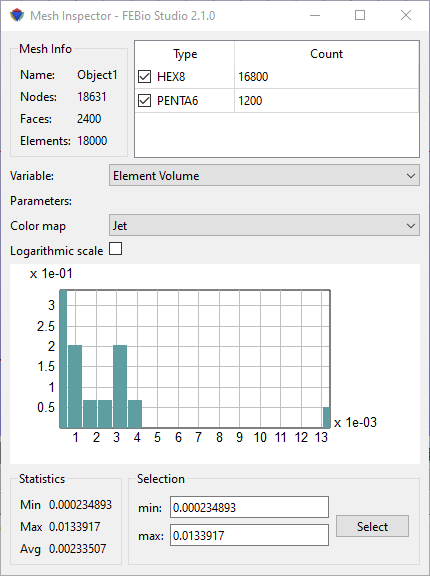
Task: Click the Object1 mesh name value
Action: (97, 75)
